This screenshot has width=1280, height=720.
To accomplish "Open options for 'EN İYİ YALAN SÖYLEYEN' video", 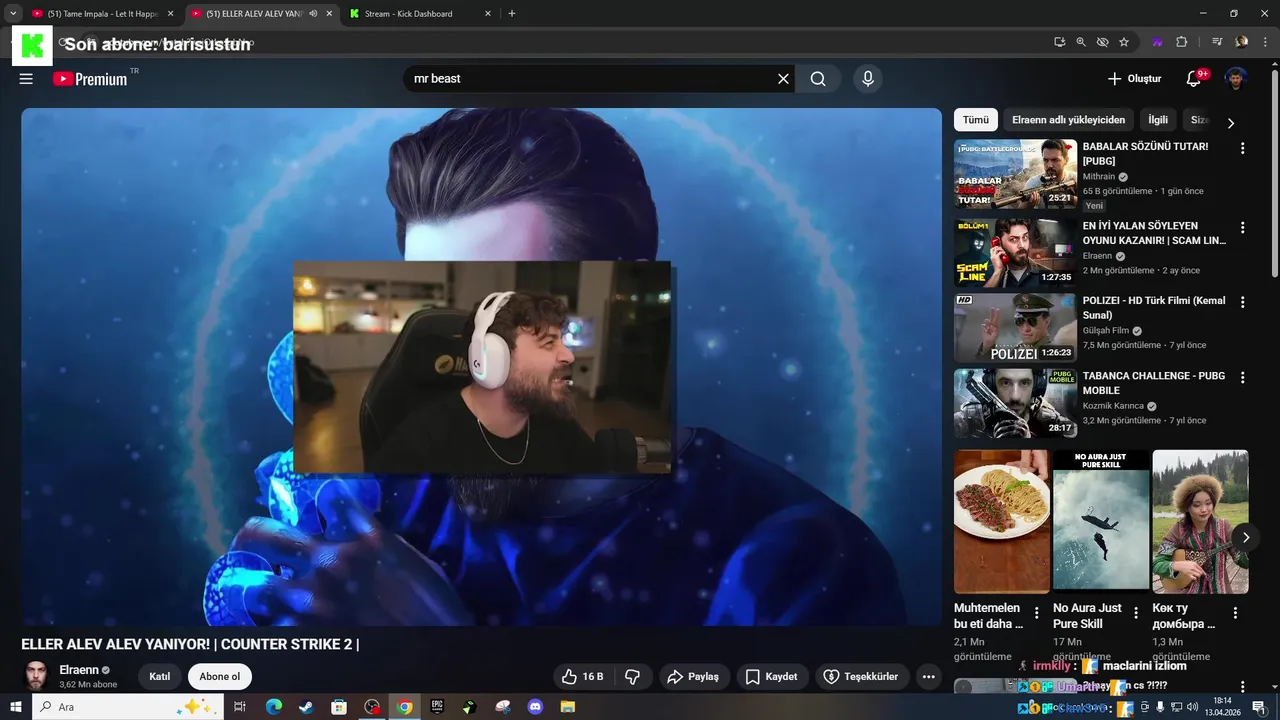I will tap(1243, 227).
